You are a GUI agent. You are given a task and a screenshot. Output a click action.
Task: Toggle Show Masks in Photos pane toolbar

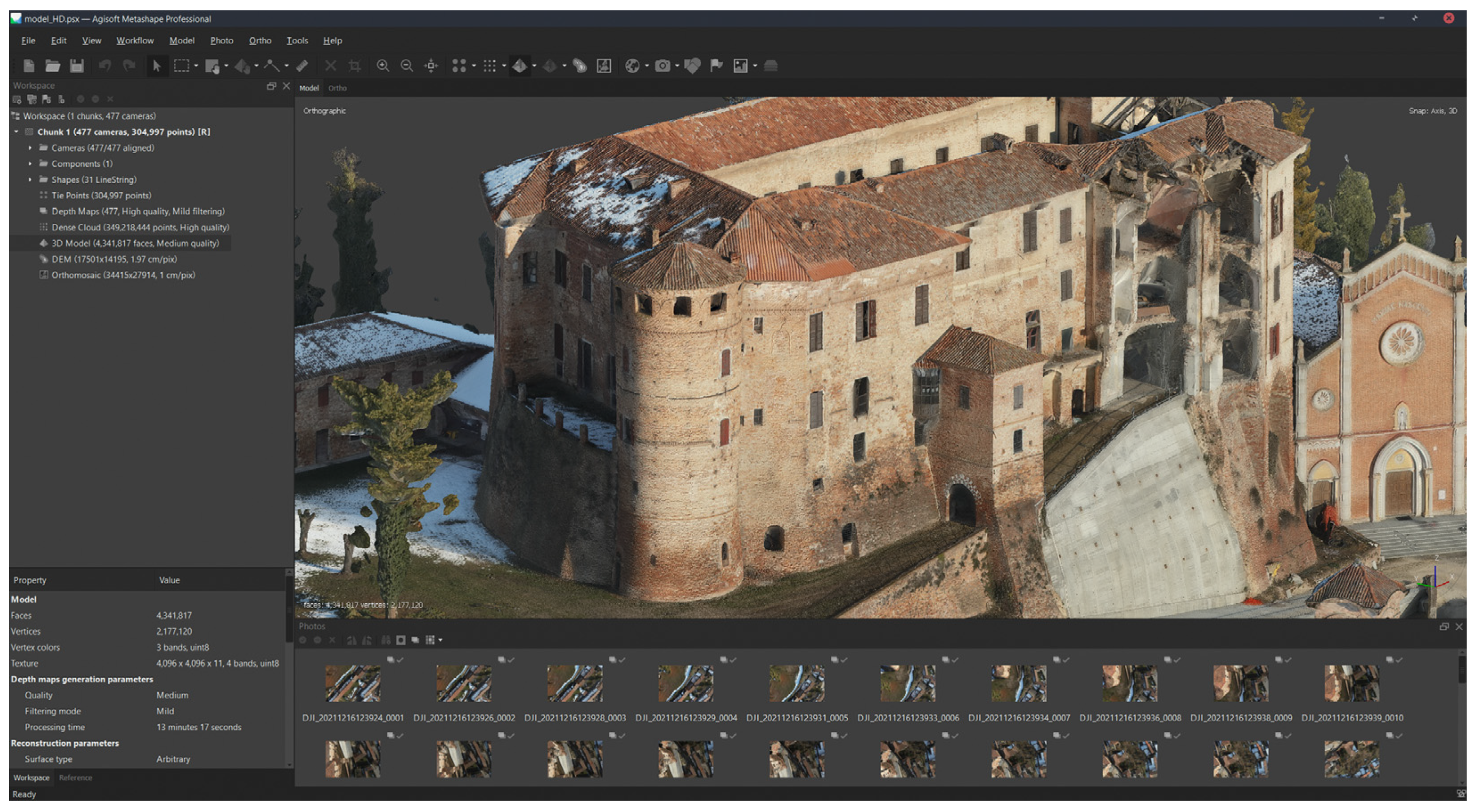pos(401,641)
